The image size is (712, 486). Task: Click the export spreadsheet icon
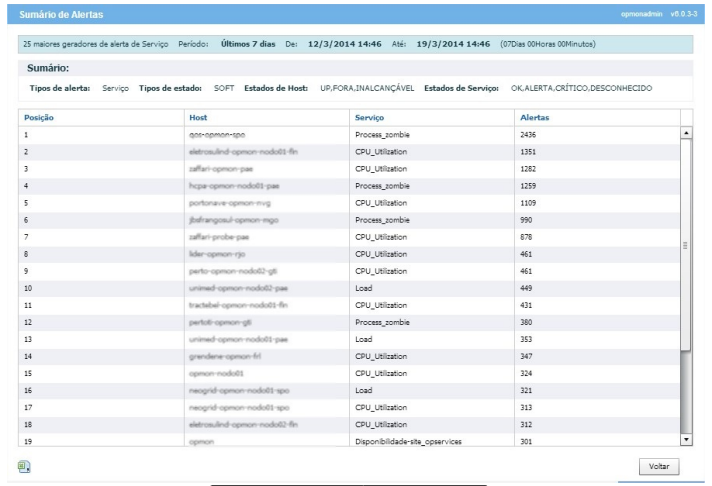point(23,466)
